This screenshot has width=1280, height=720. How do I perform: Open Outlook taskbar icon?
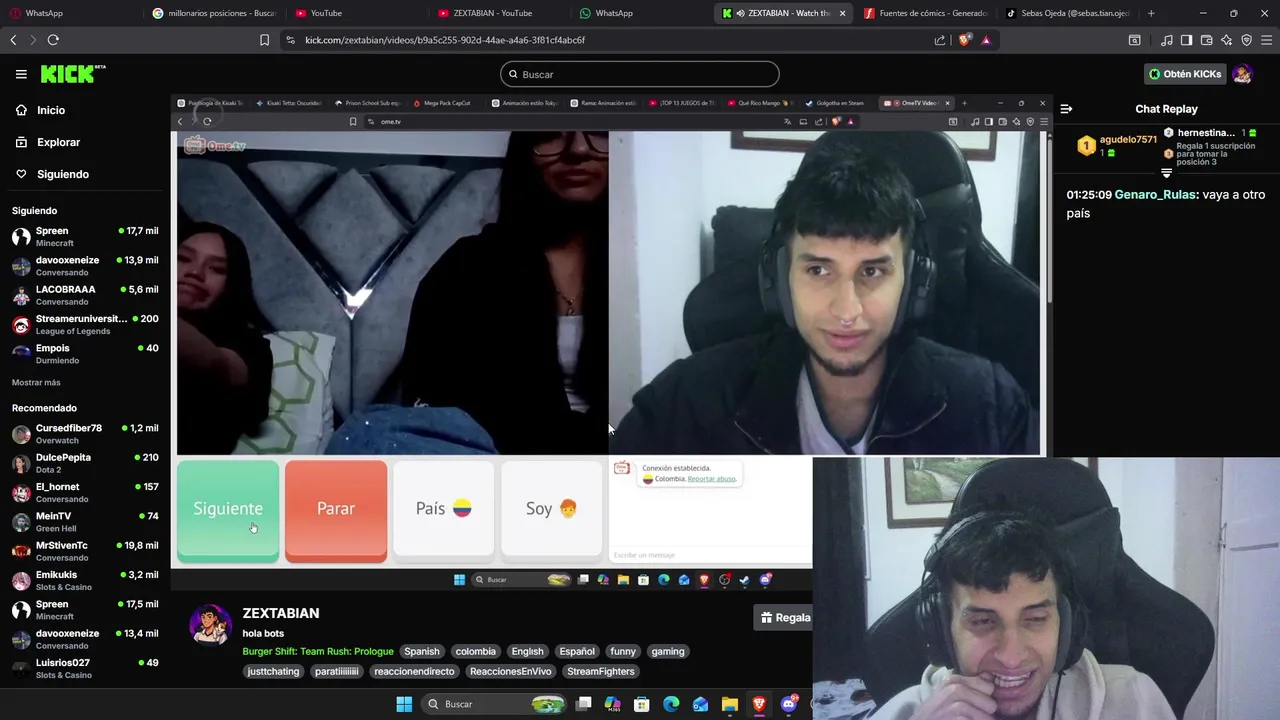pos(700,704)
